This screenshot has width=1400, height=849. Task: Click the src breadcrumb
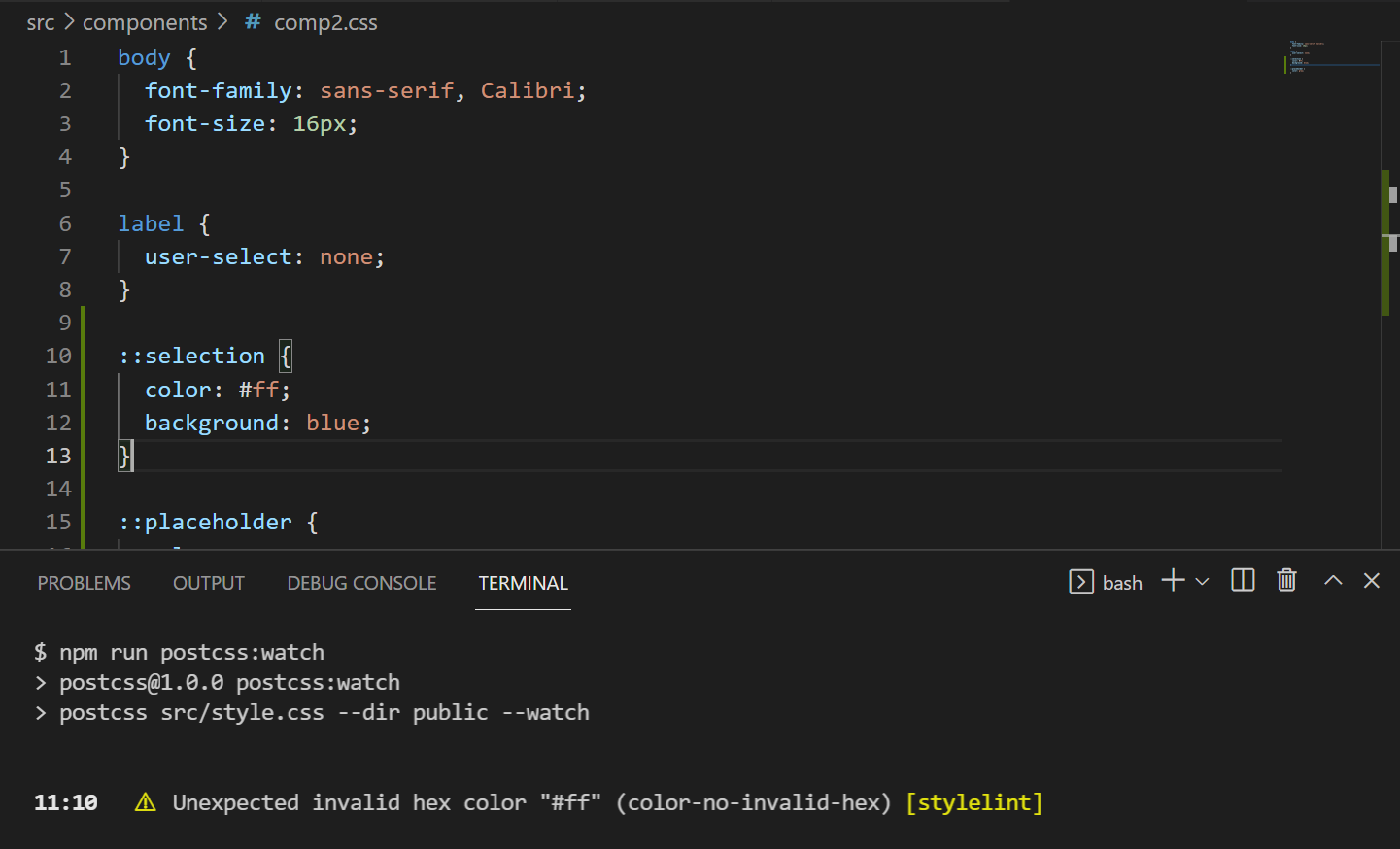coord(40,22)
